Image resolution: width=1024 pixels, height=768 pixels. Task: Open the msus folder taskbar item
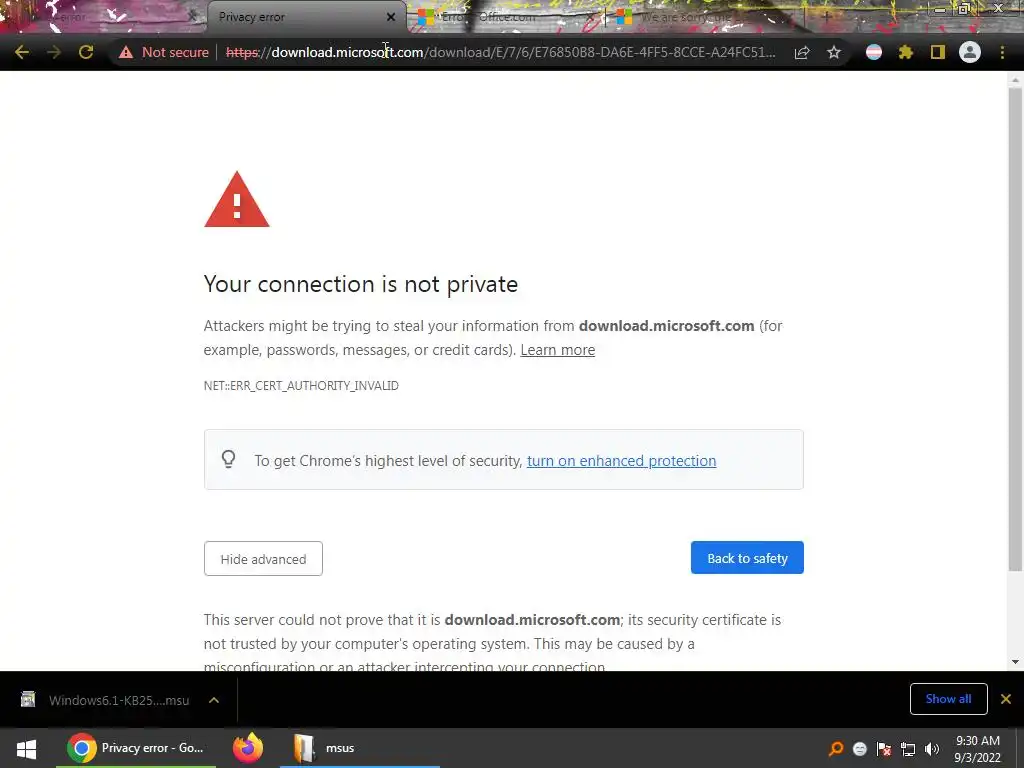click(x=359, y=748)
